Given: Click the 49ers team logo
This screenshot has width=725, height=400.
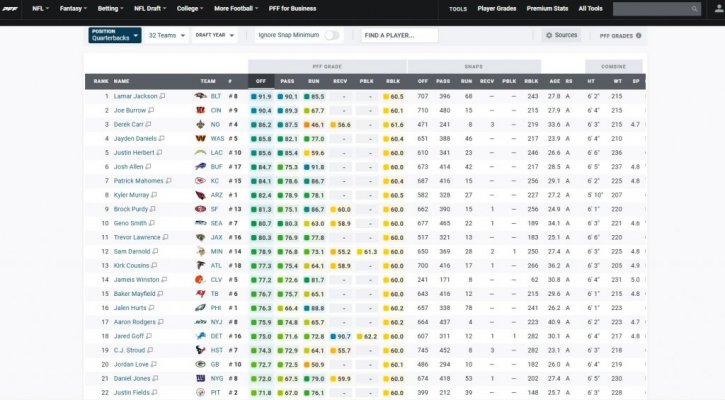Looking at the screenshot, I should tap(200, 209).
